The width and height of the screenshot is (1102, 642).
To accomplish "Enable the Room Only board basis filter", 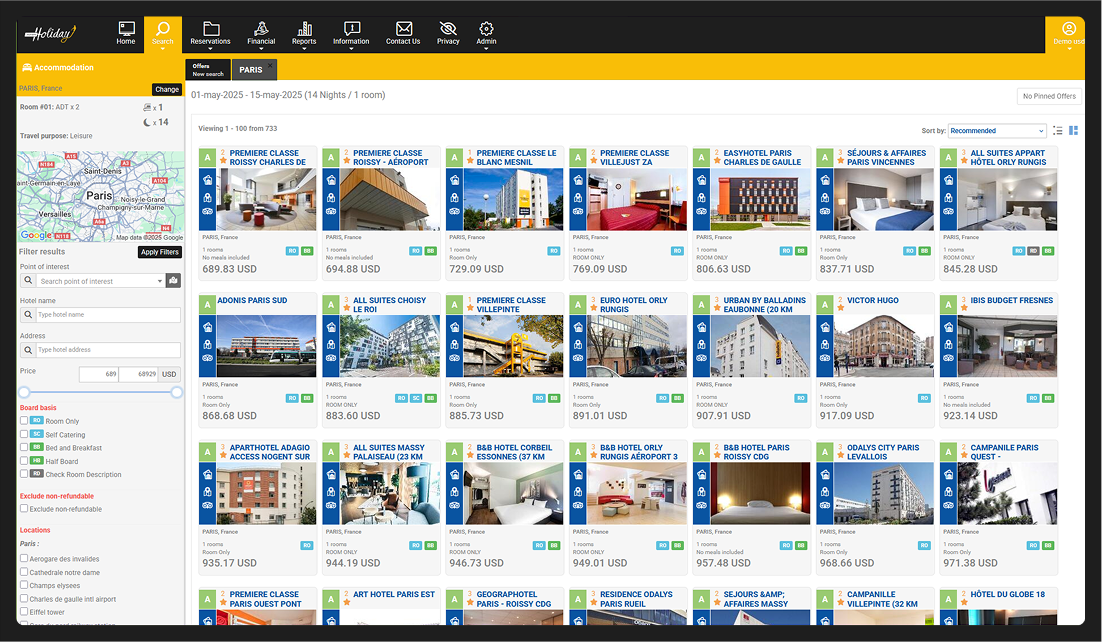I will [25, 421].
